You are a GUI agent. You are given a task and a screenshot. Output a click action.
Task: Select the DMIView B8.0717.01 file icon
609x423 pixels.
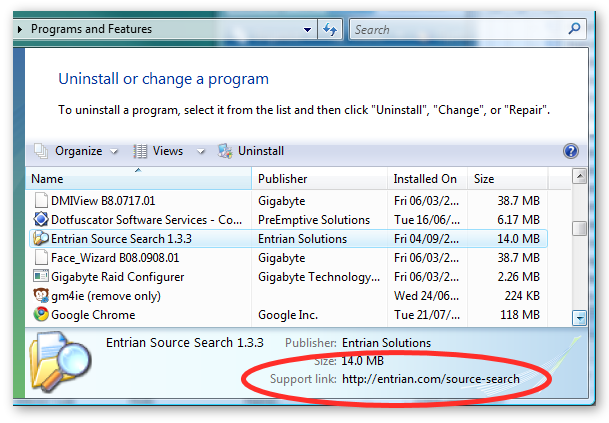click(x=41, y=200)
